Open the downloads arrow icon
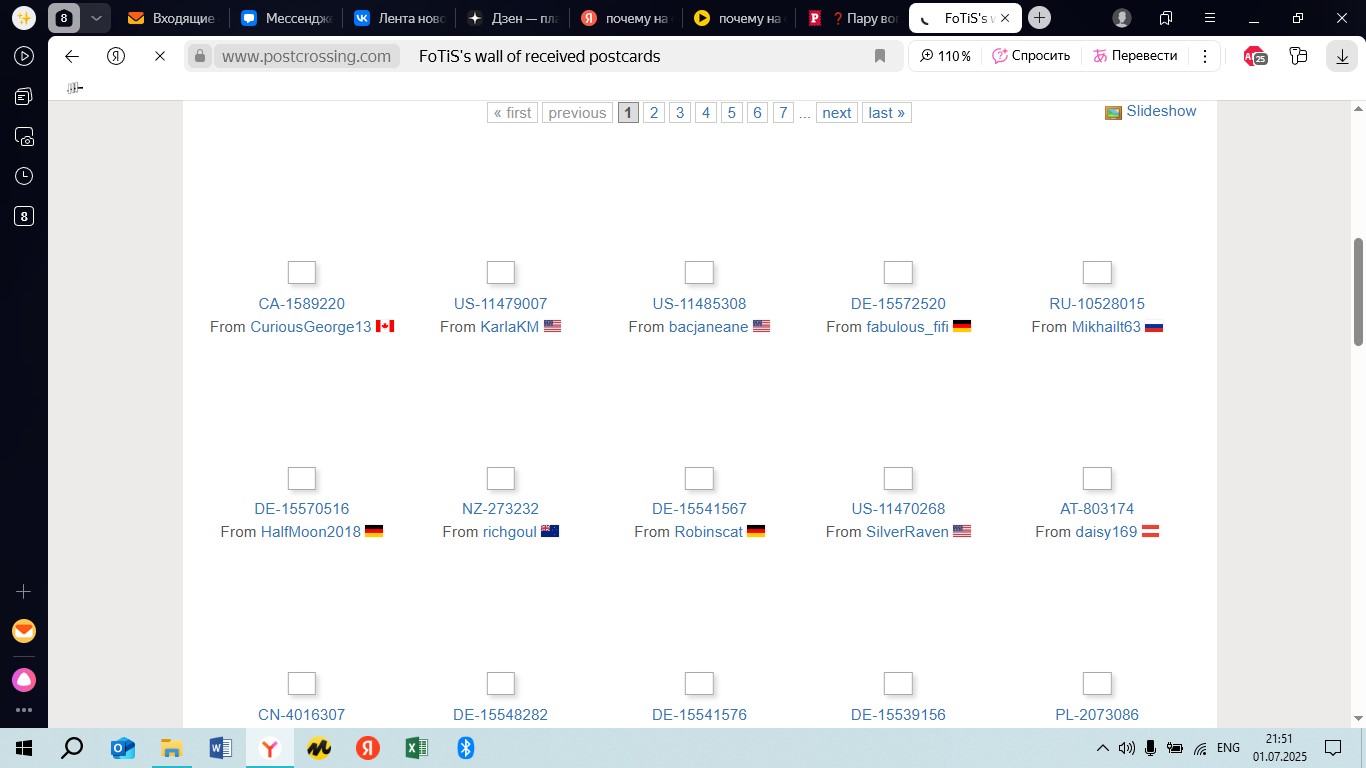This screenshot has height=768, width=1366. point(1342,56)
